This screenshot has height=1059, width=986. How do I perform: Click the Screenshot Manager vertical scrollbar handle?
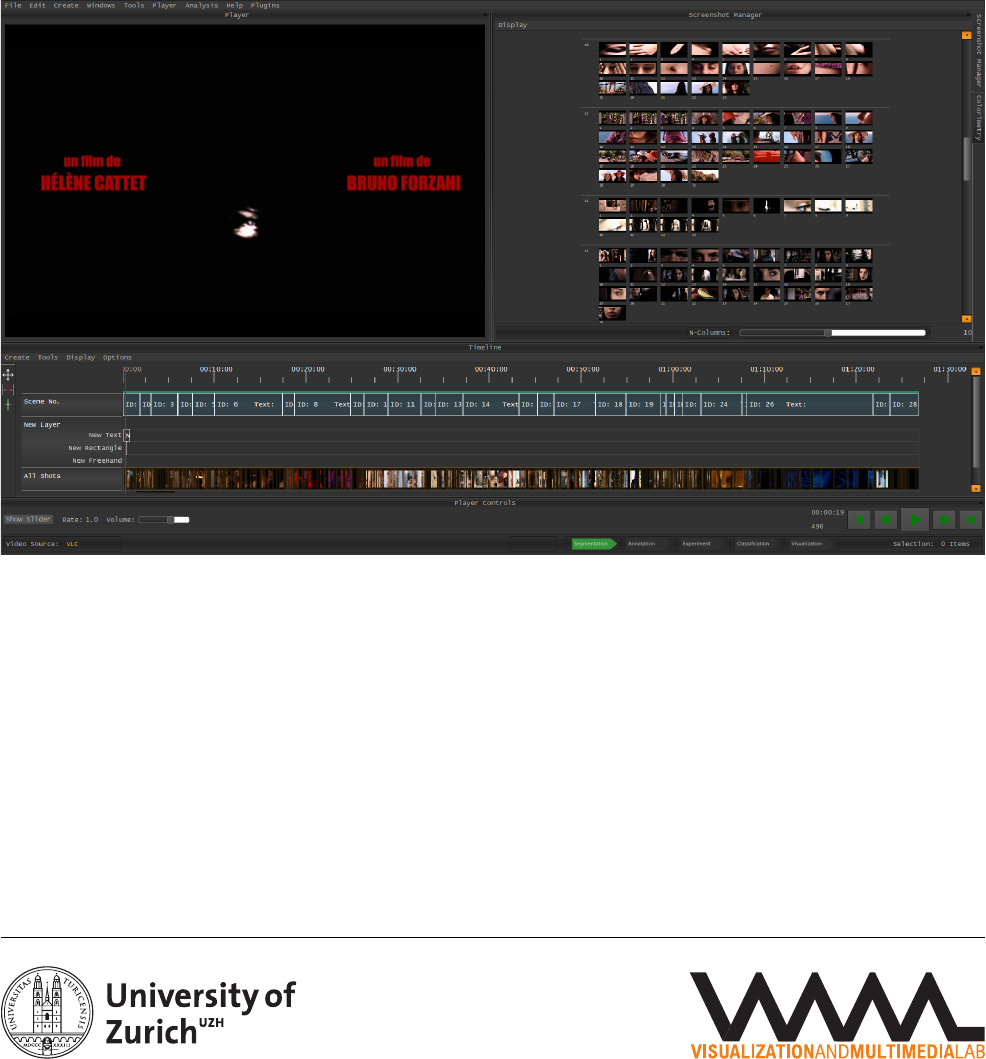click(x=966, y=159)
